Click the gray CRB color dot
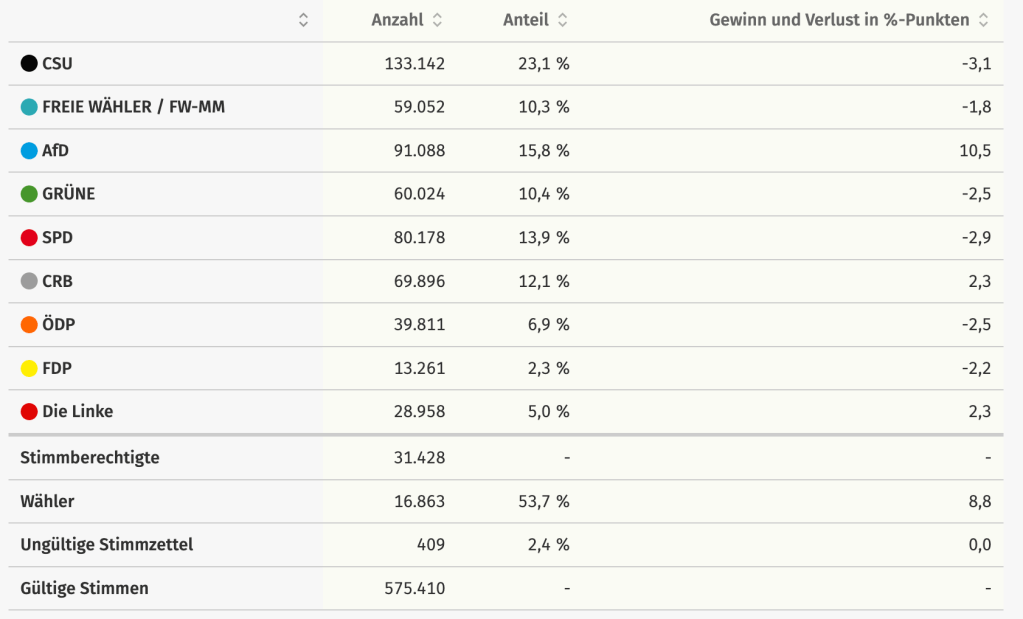Screen dimensions: 1023x619 (29, 281)
